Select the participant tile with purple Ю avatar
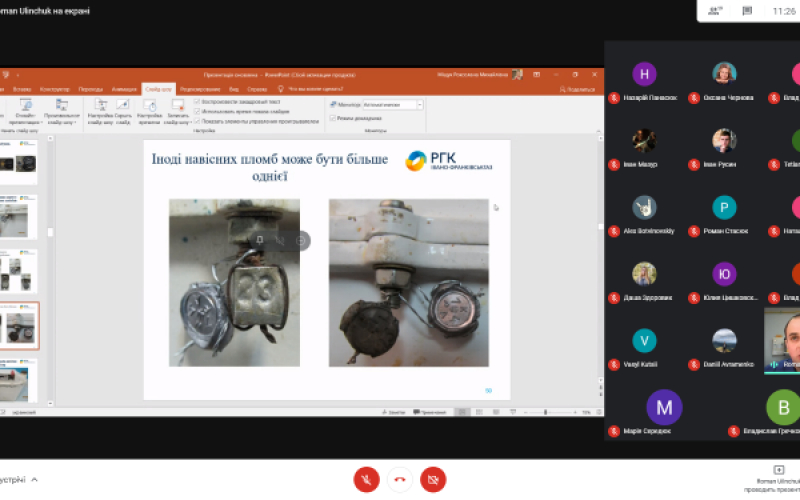The height and width of the screenshot is (500, 800). point(724,283)
